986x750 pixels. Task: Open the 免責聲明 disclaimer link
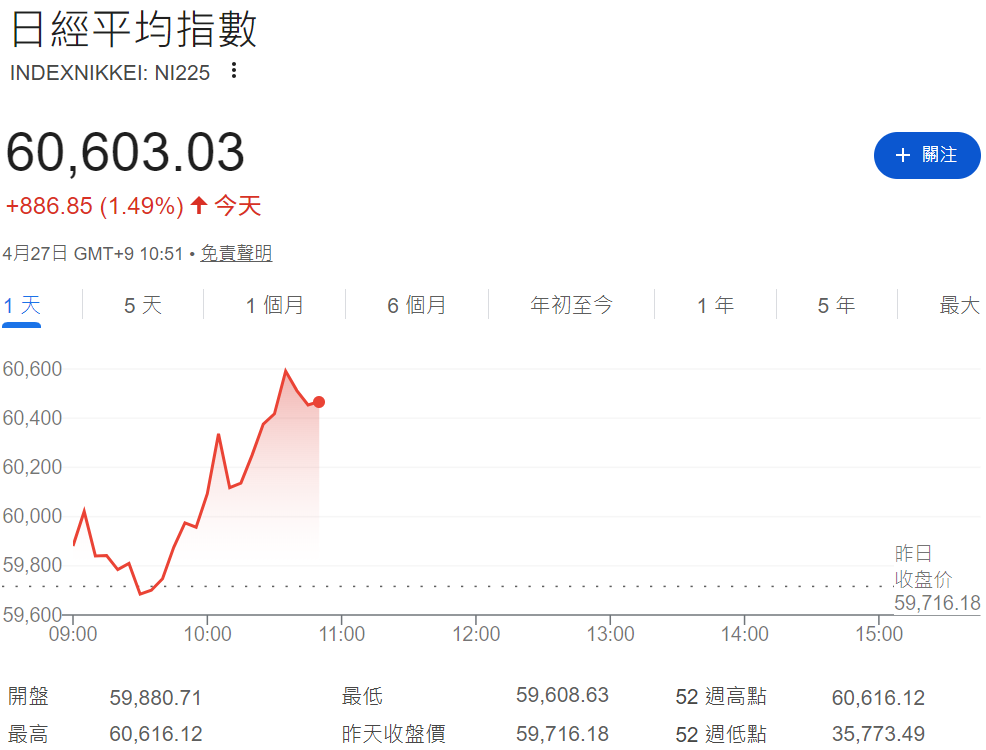tap(236, 253)
